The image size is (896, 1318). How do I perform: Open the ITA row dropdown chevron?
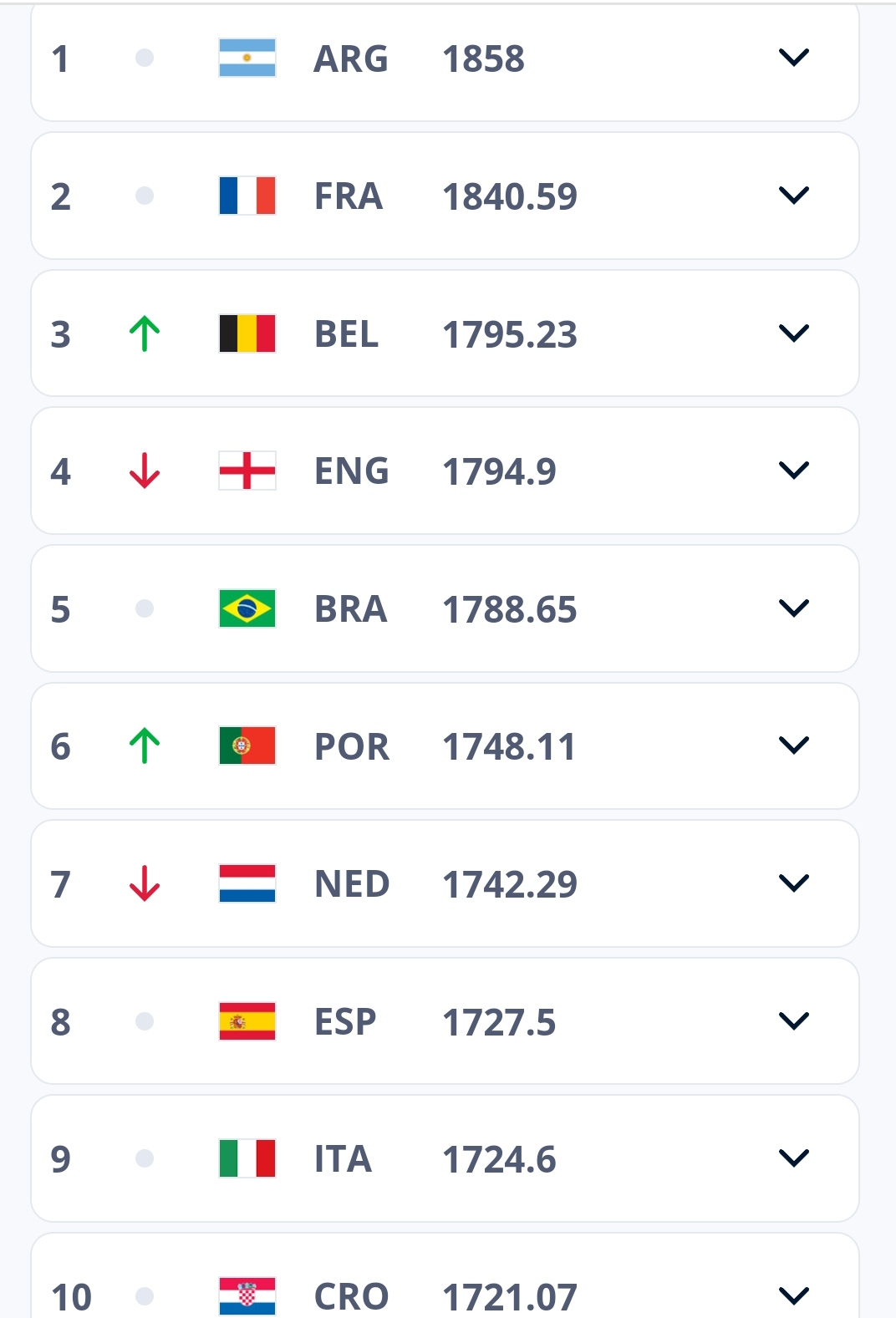pos(793,1158)
